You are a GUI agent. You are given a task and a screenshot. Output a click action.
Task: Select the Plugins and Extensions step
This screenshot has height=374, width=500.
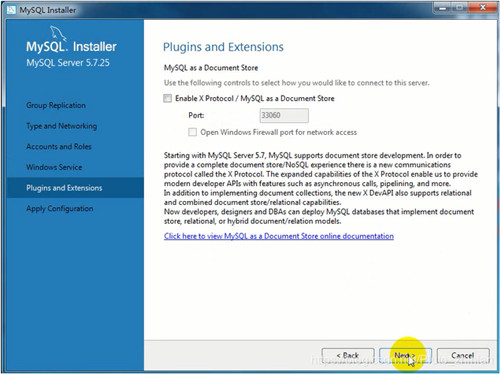(64, 188)
